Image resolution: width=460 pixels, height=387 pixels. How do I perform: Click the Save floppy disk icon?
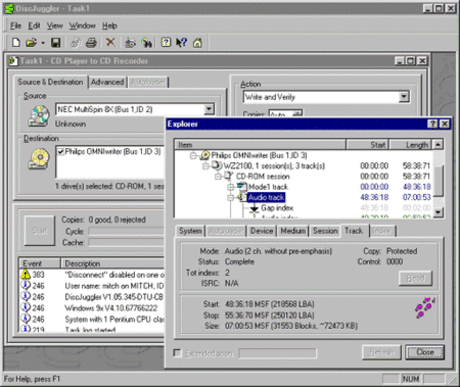coord(55,43)
